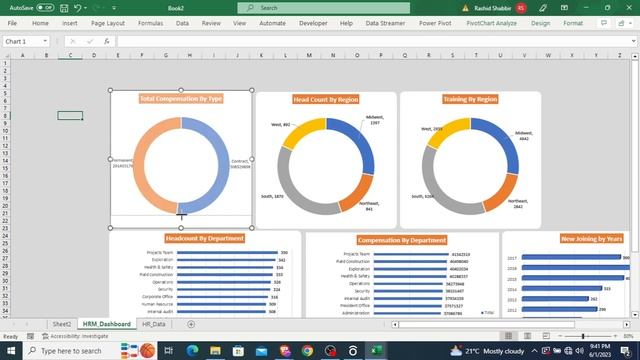The width and height of the screenshot is (640, 360).
Task: Expand the Name Box dropdown
Action: (x=45, y=41)
